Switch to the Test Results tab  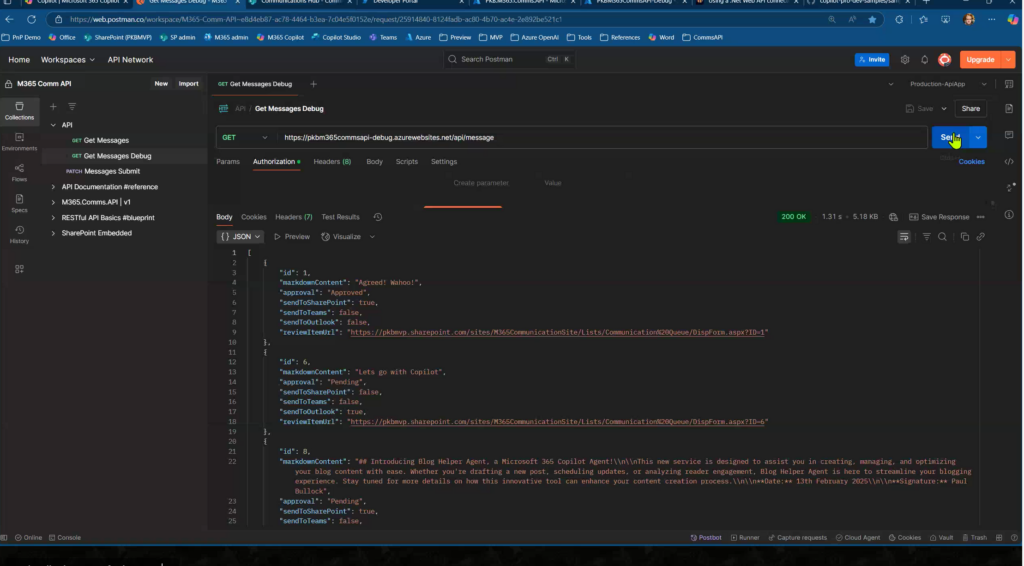click(x=340, y=217)
